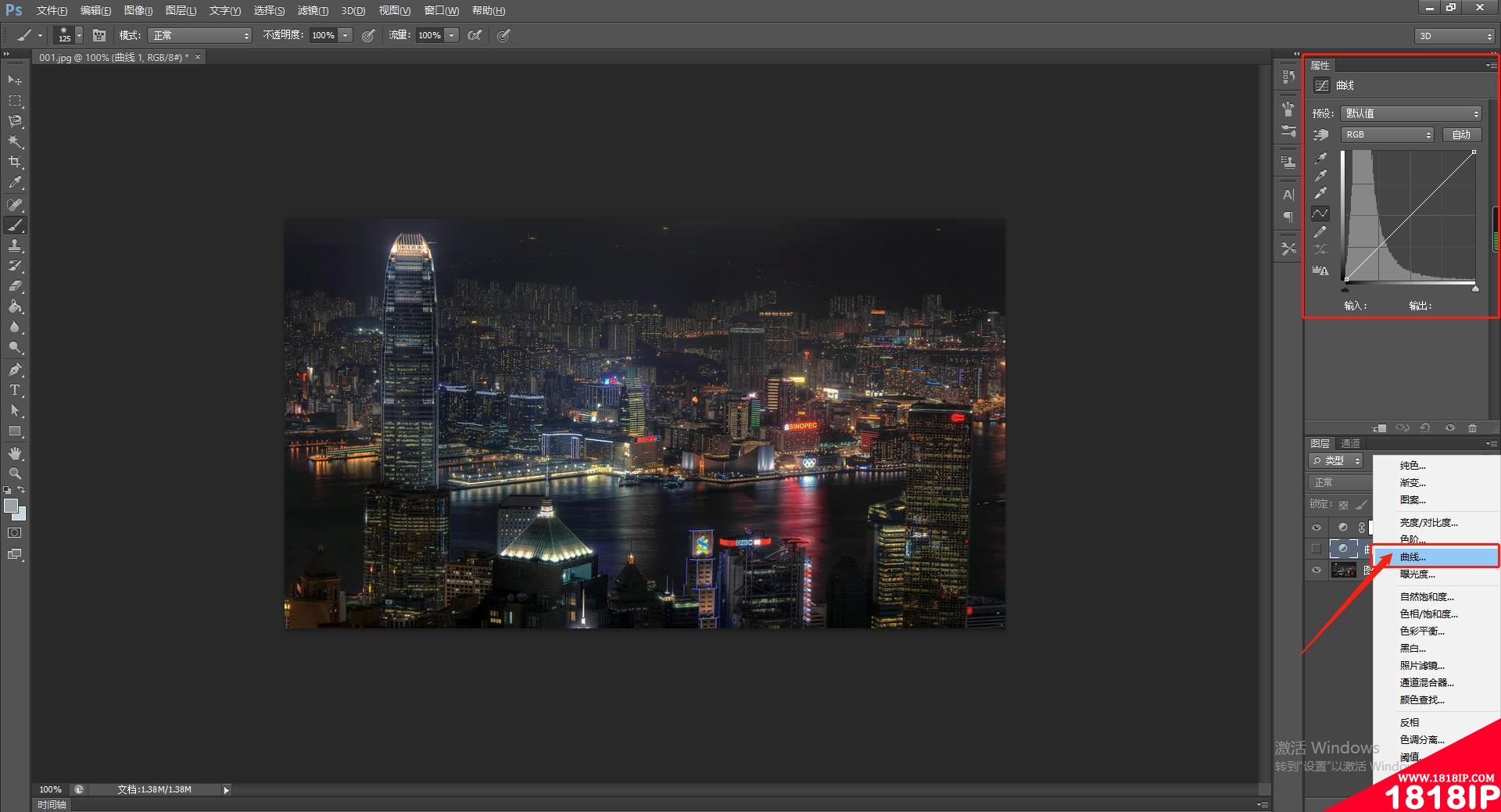Toggle adjustment layer visibility in Properties footer
The width and height of the screenshot is (1501, 812).
pos(1449,428)
